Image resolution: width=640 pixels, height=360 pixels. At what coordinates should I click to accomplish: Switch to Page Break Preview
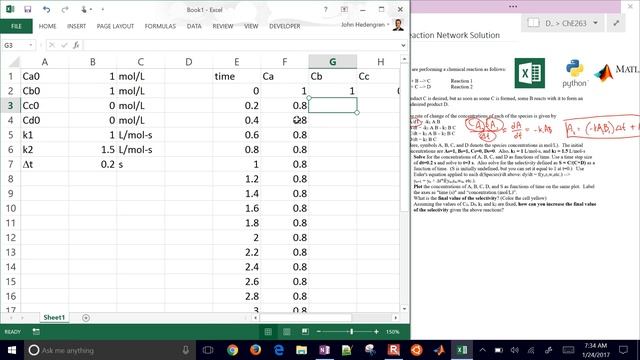pos(305,332)
